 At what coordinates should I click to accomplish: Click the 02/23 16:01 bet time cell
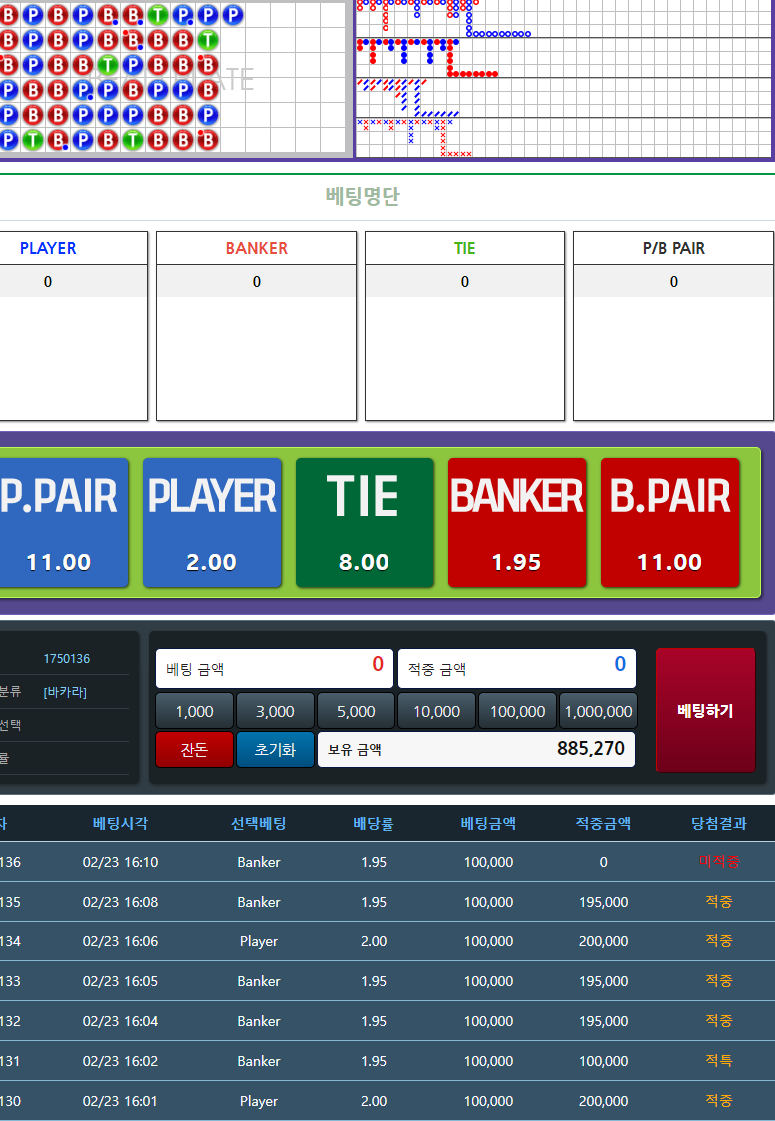pos(120,1101)
